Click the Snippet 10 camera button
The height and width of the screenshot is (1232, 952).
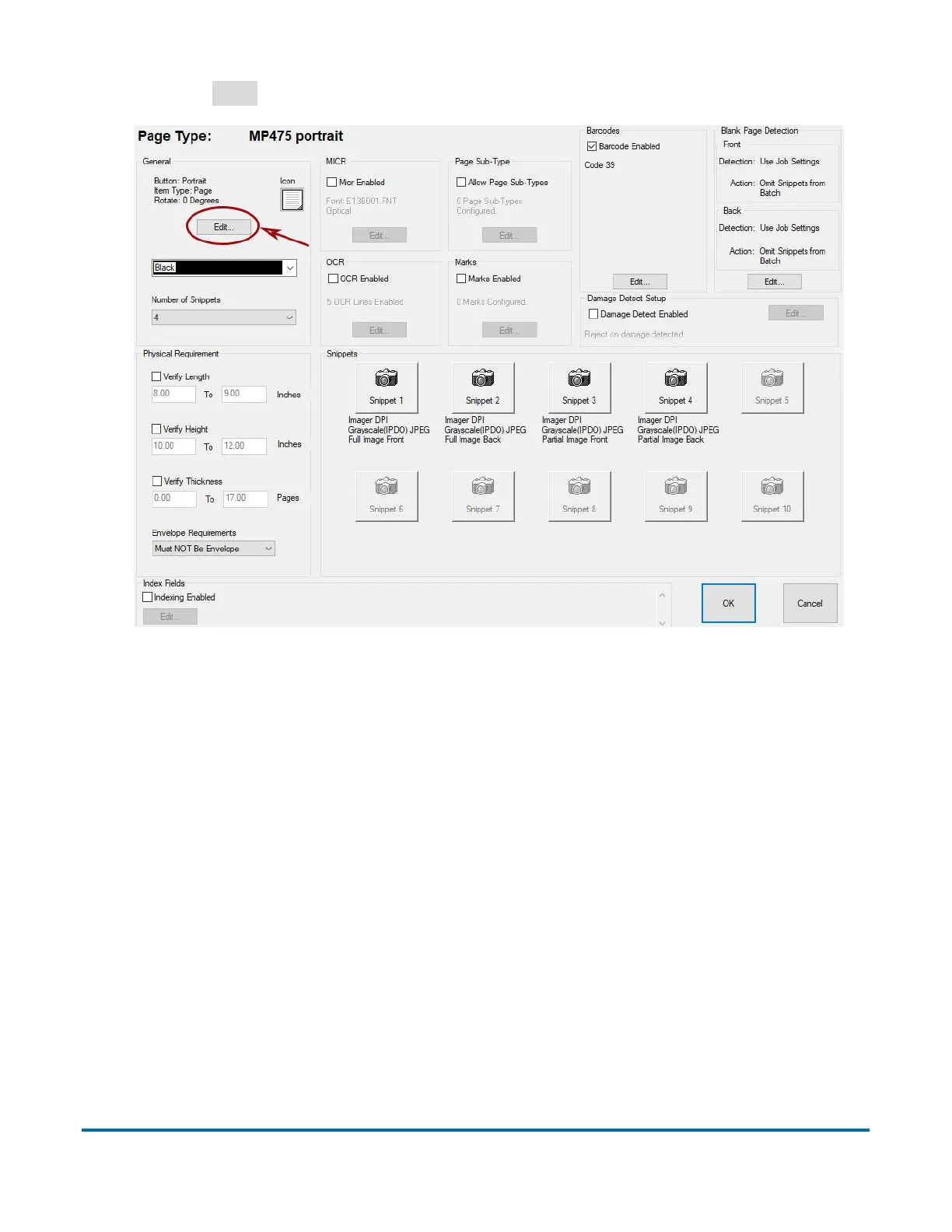pos(772,496)
